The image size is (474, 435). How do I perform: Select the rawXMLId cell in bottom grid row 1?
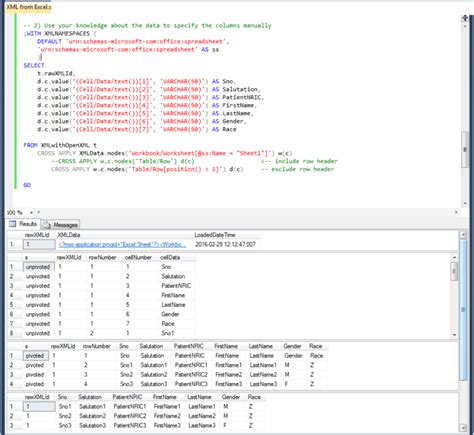[39, 407]
